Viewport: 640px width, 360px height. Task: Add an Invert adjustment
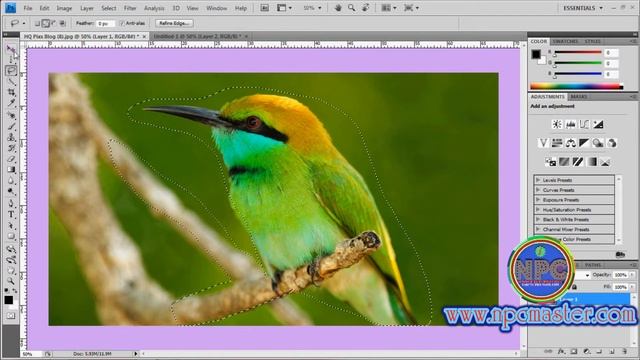point(550,162)
